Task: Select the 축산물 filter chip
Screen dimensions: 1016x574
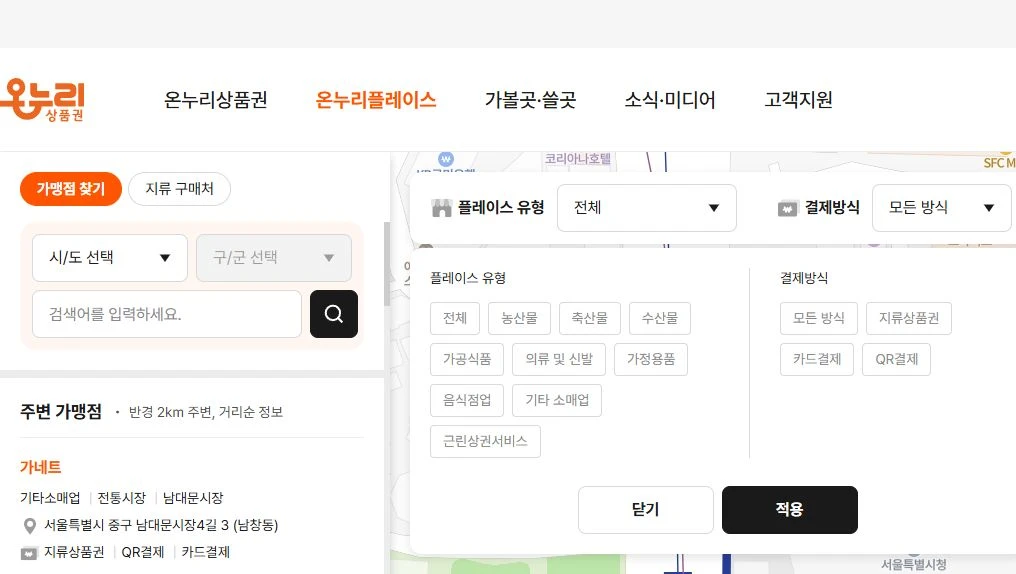Action: pos(590,318)
